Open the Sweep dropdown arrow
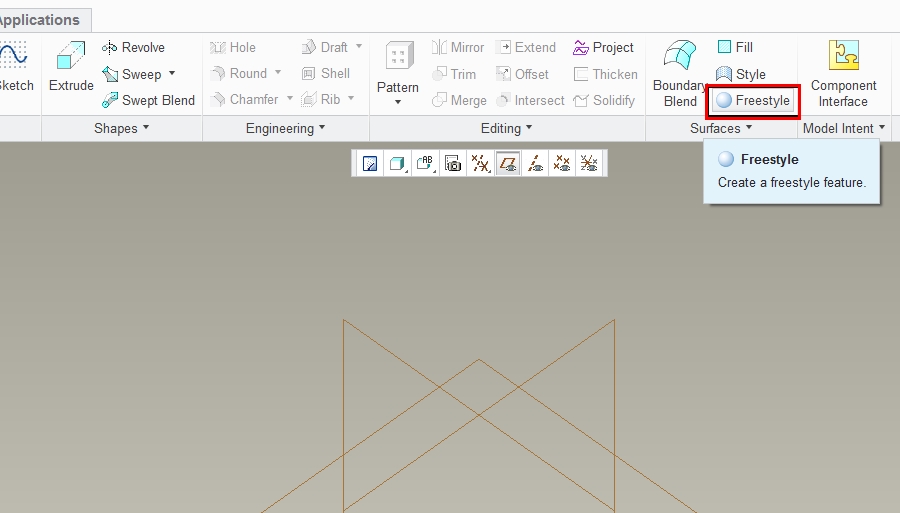This screenshot has width=900, height=513. [x=172, y=73]
